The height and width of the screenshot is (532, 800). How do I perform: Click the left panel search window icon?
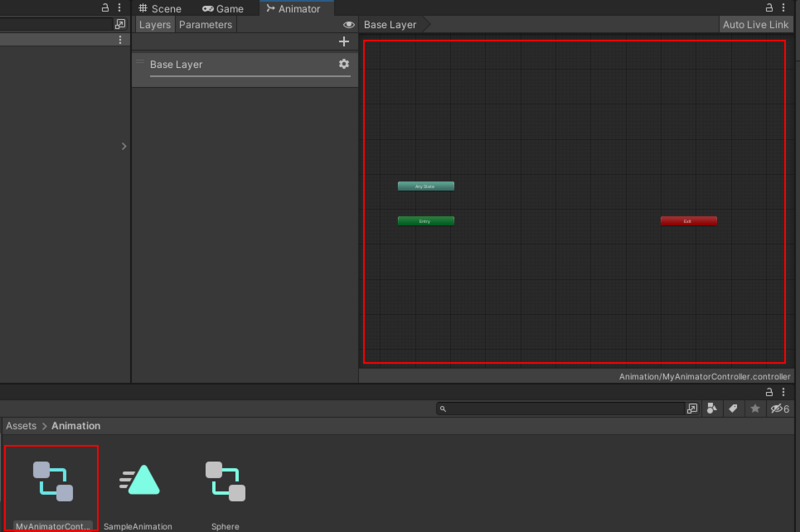tap(120, 24)
